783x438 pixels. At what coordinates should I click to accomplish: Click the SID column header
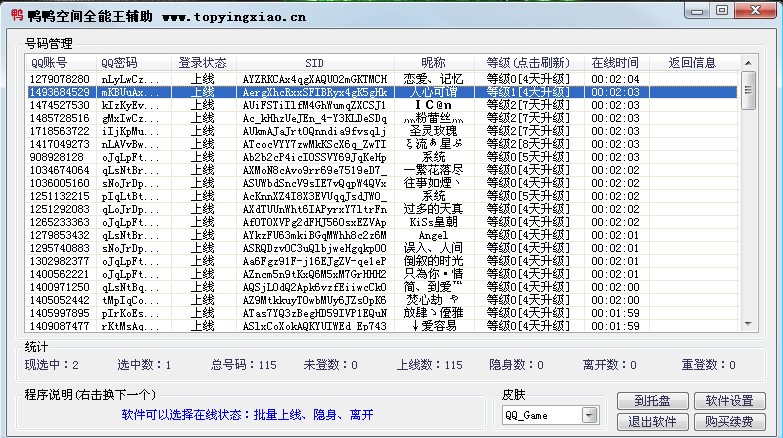(x=314, y=63)
